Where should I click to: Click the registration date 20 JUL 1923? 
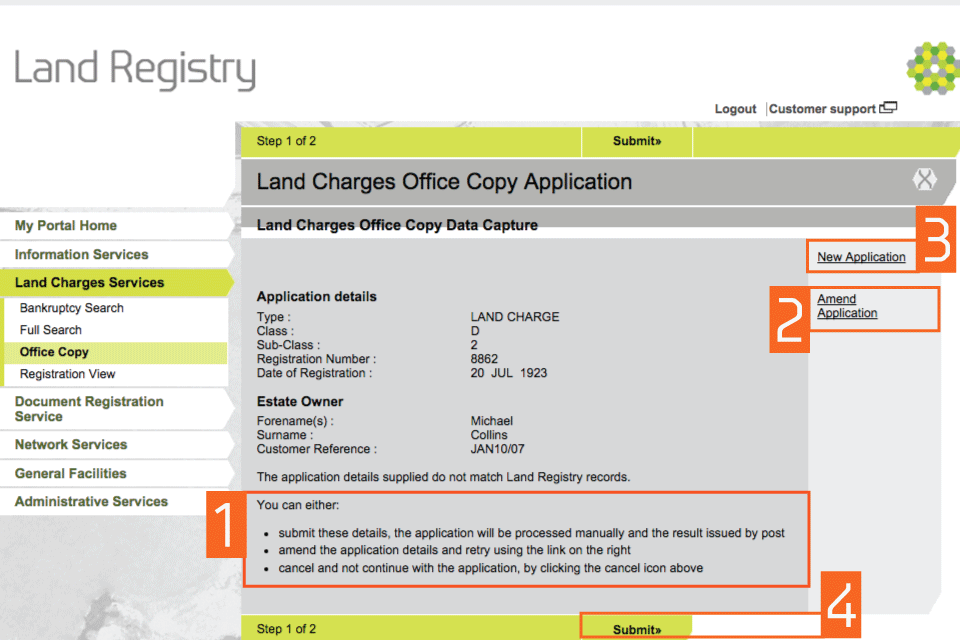click(509, 373)
